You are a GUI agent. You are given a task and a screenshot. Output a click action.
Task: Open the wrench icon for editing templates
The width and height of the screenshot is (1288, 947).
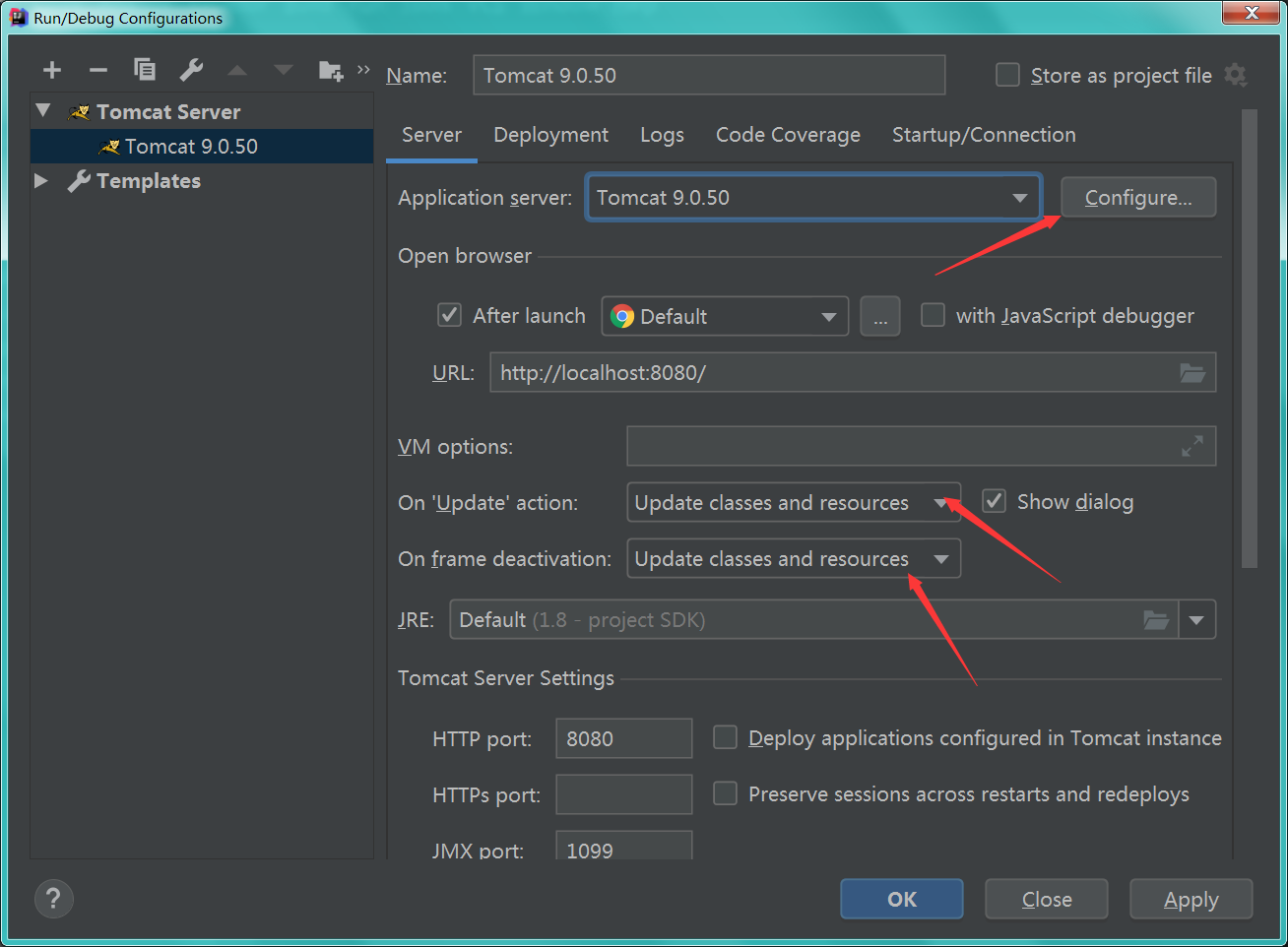[x=191, y=69]
